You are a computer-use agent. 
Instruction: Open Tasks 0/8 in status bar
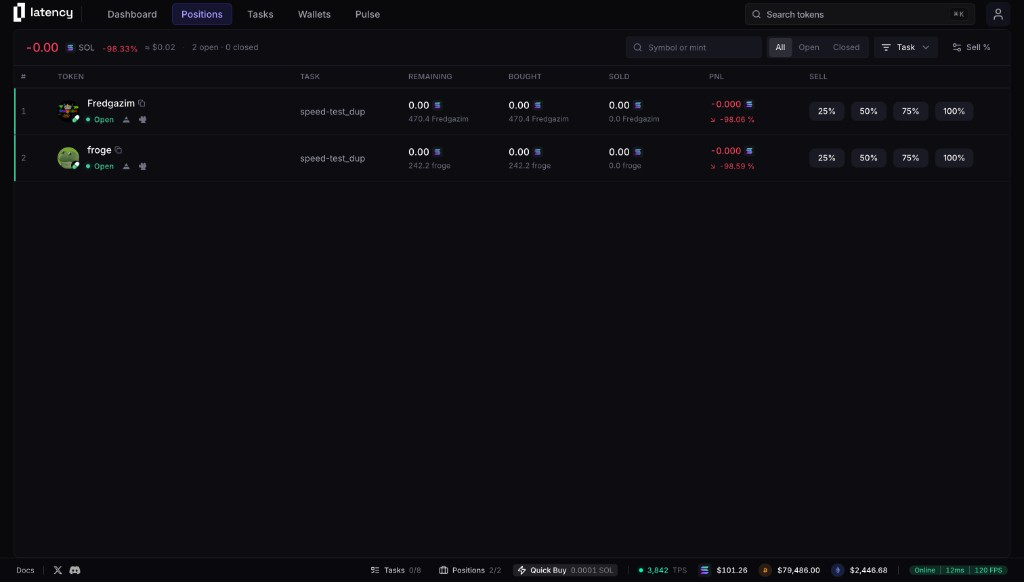396,570
